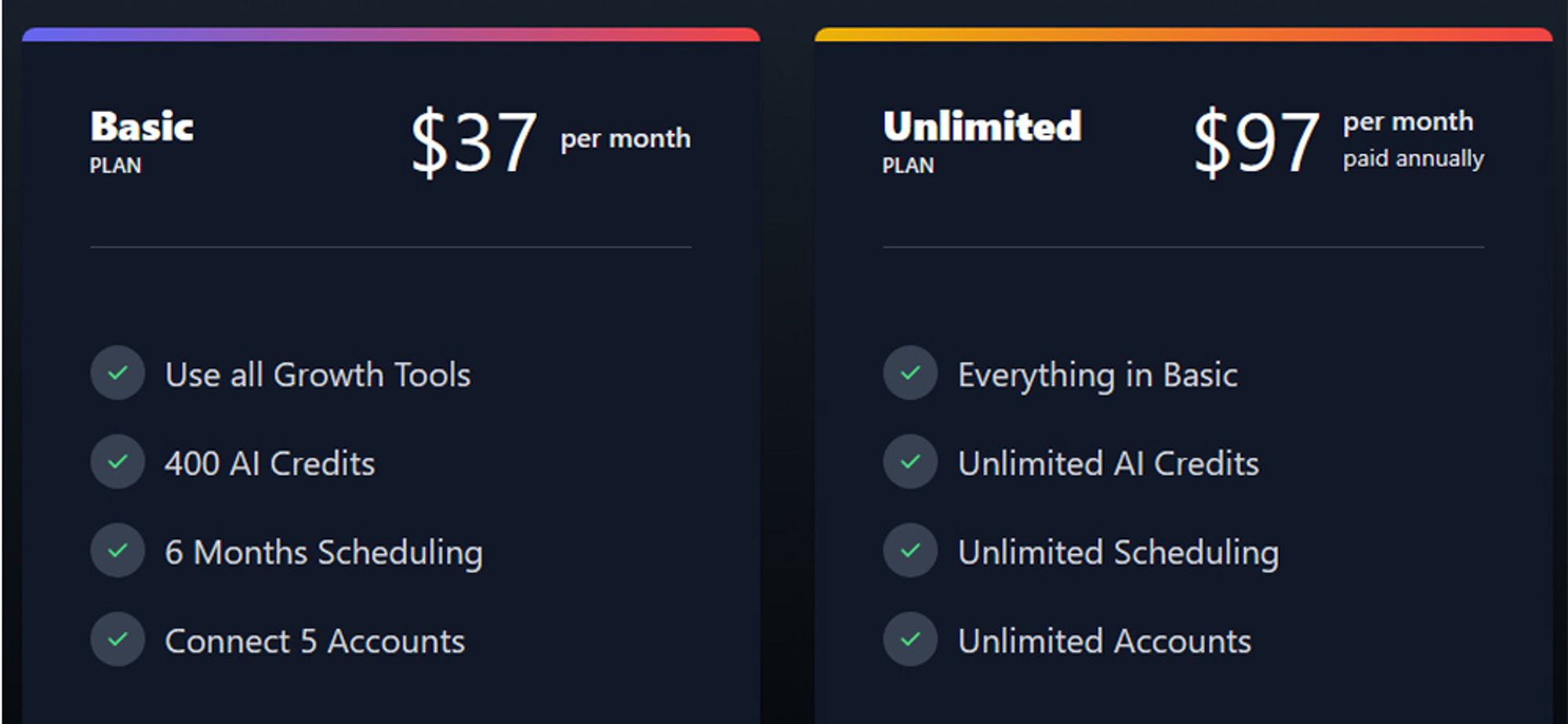Click the Unlimited AI Credits feature text
Screen dimensions: 1568x724
pos(1109,464)
